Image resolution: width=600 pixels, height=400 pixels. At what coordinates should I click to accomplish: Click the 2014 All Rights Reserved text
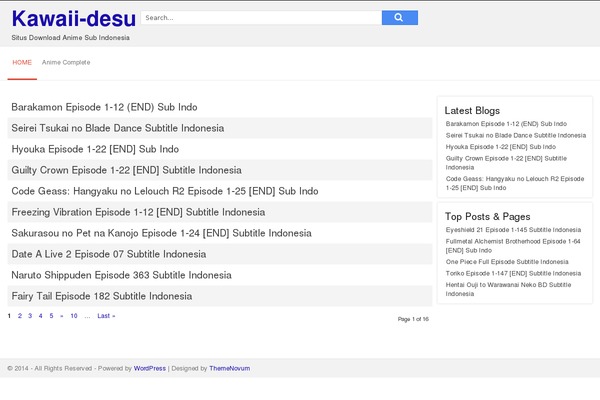point(50,368)
